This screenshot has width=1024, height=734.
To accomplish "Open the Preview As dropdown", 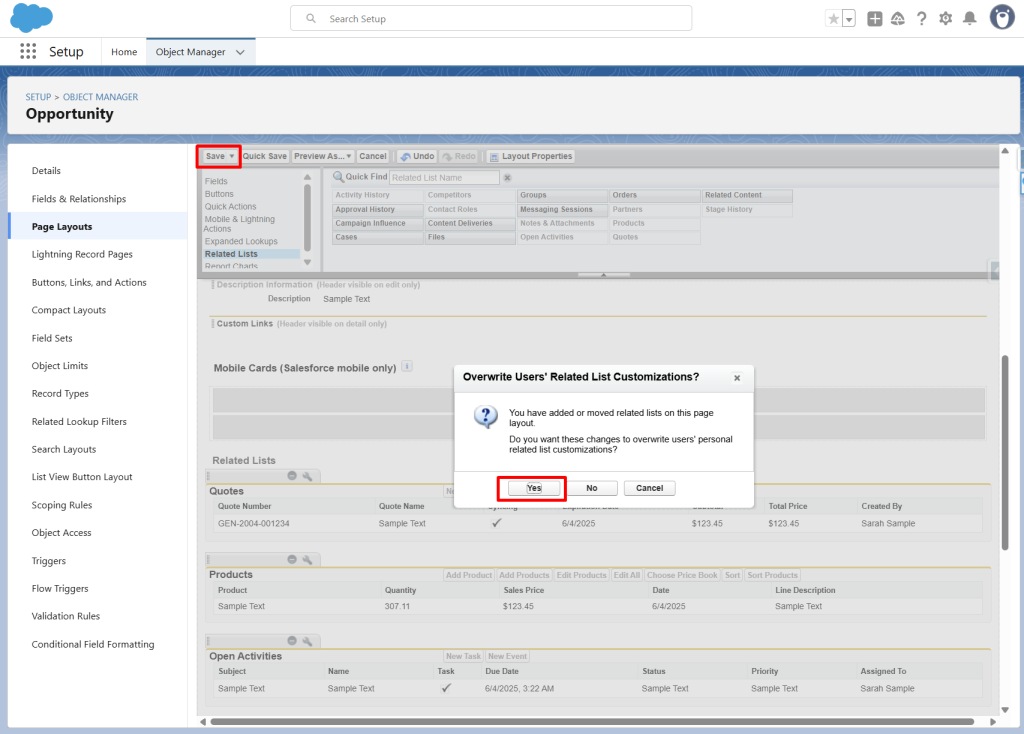I will tap(323, 156).
